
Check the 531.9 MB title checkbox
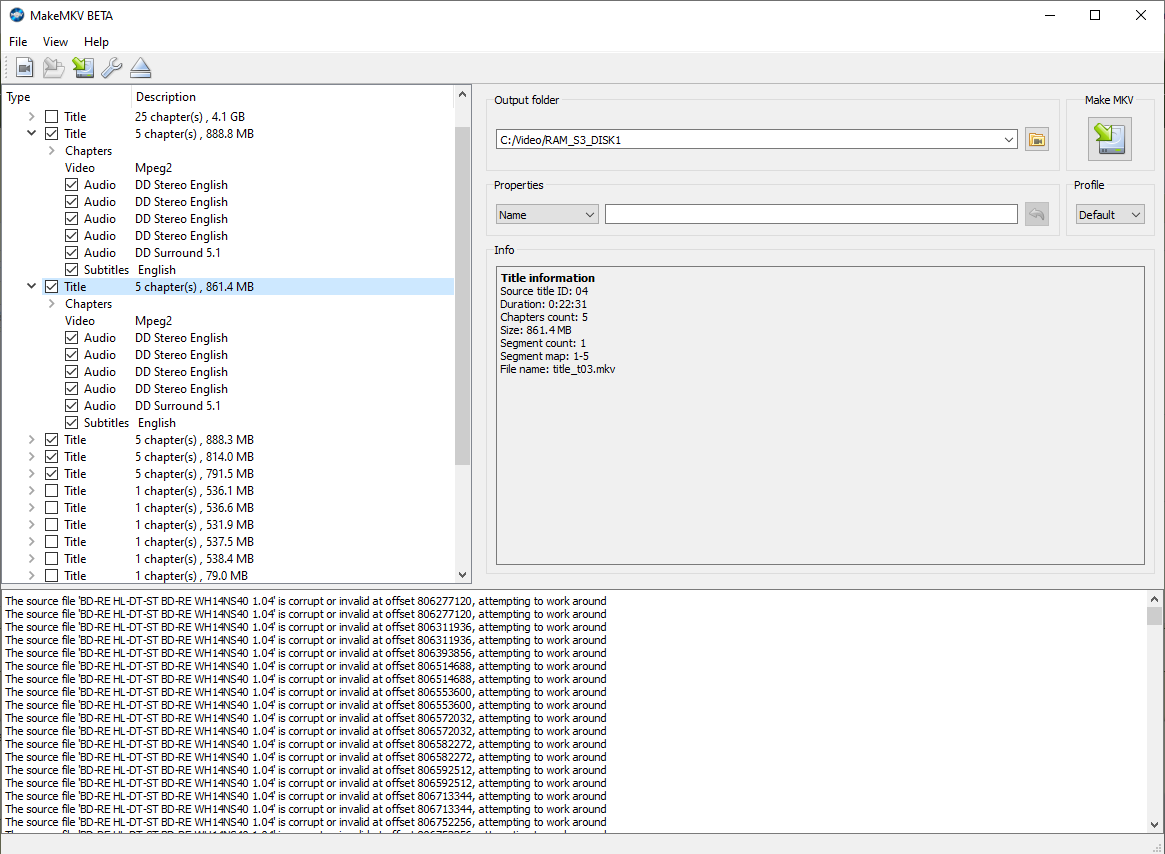pos(51,525)
